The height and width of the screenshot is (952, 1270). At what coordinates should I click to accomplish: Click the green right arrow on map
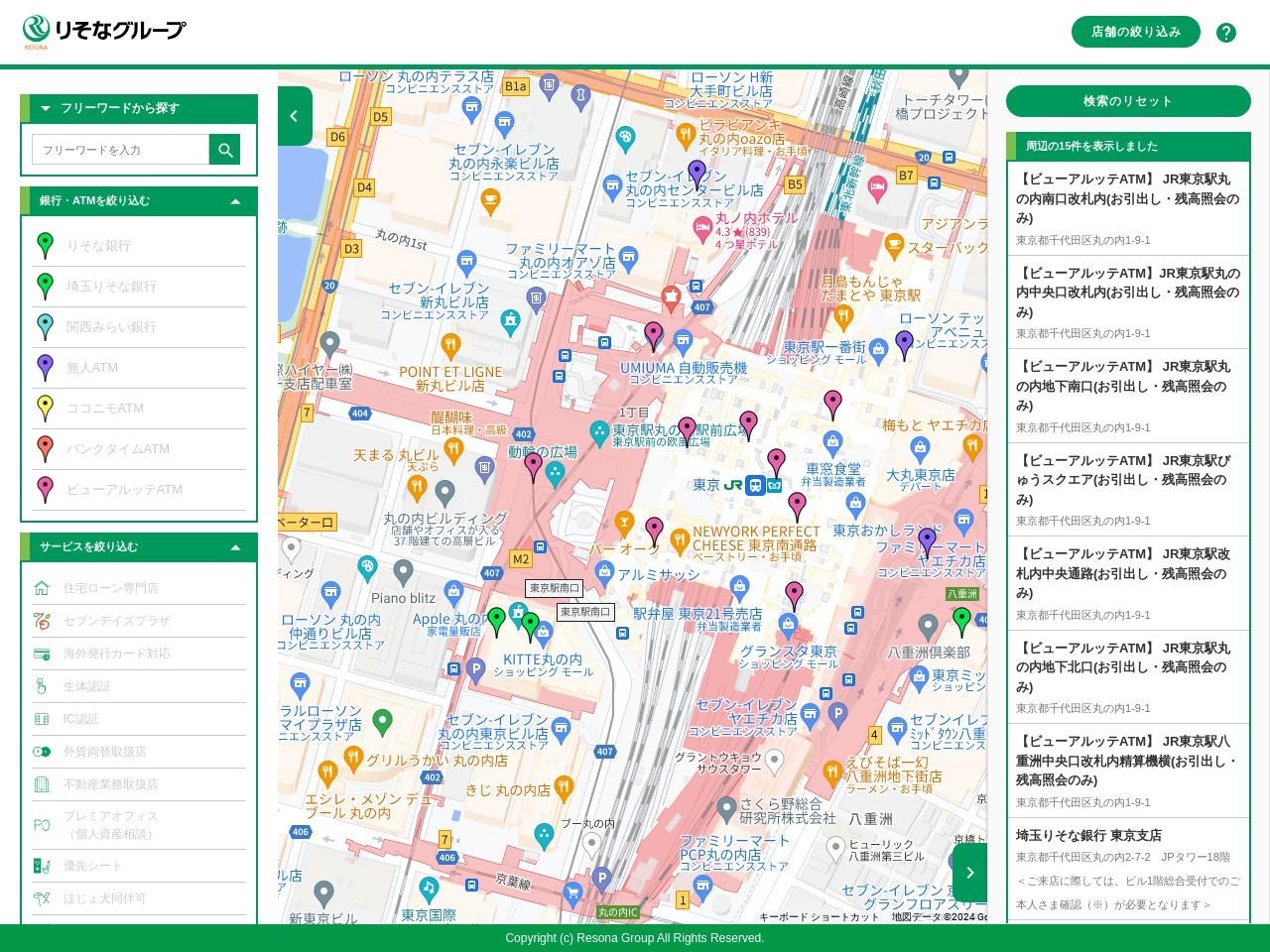pyautogui.click(x=969, y=873)
